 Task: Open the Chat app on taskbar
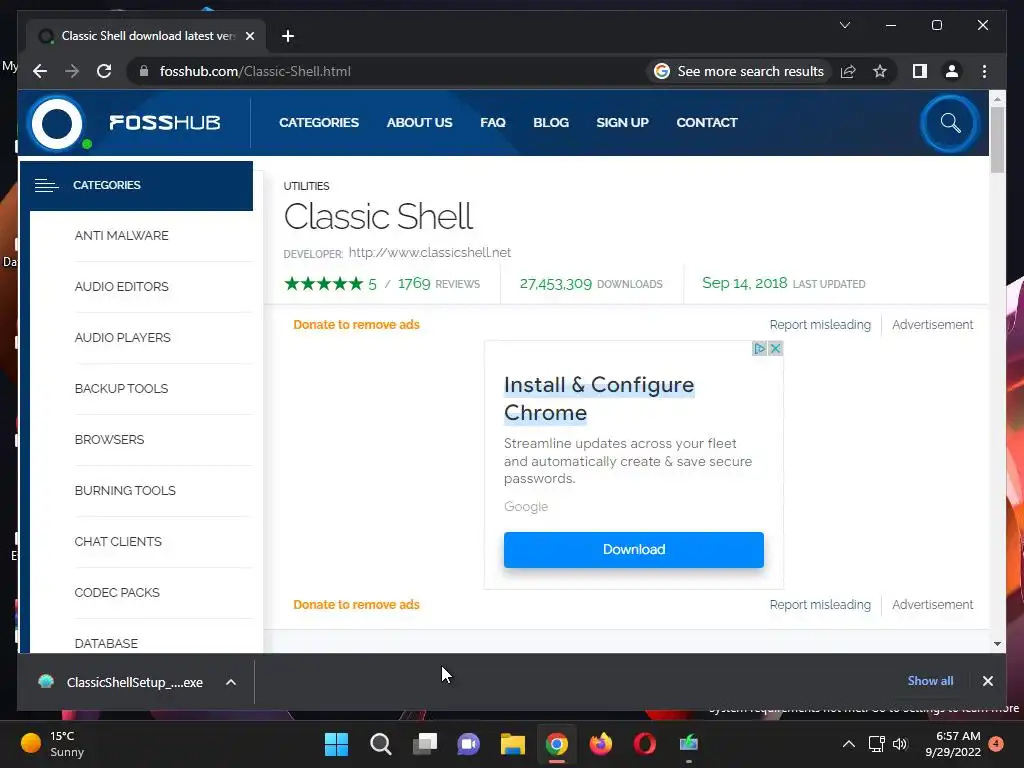(x=468, y=744)
